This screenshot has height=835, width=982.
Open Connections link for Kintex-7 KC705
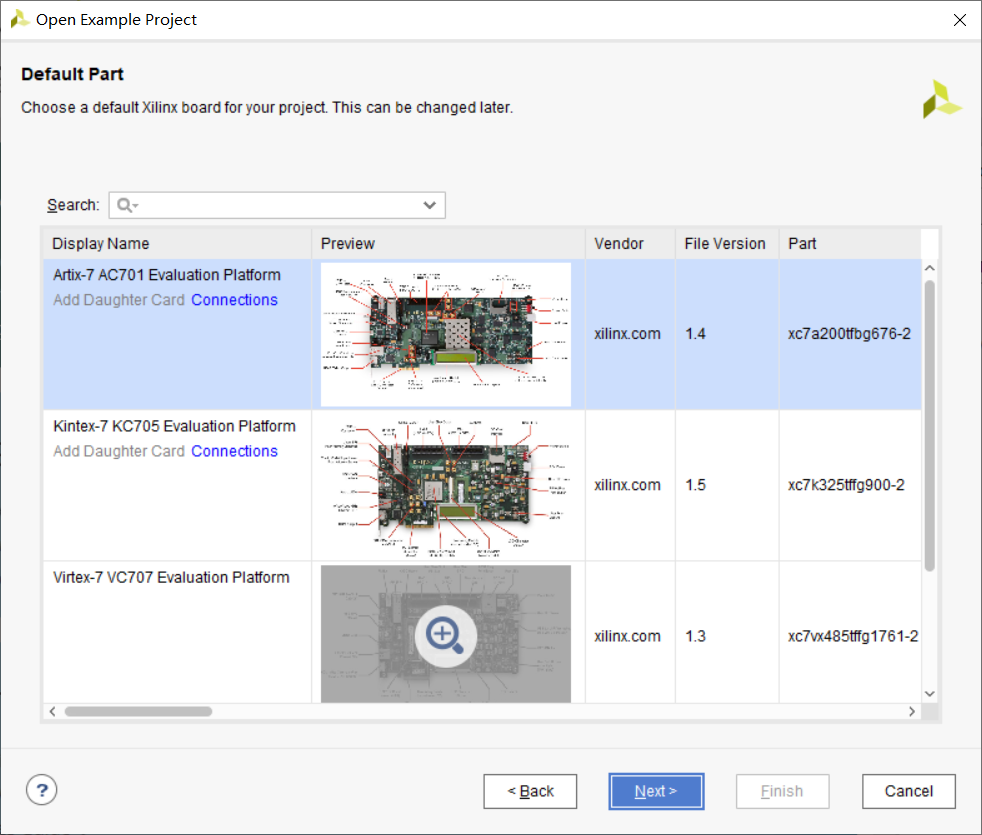click(234, 451)
